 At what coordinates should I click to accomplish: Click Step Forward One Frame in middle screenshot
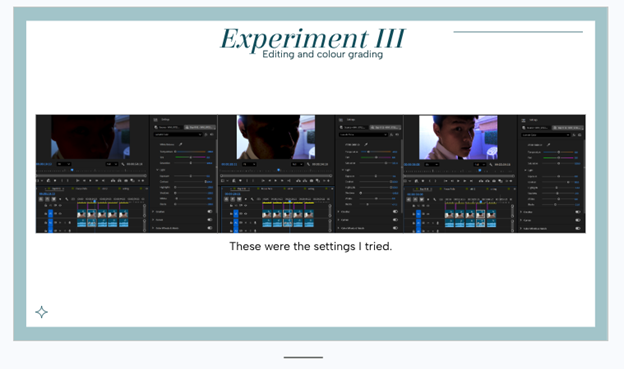click(282, 181)
